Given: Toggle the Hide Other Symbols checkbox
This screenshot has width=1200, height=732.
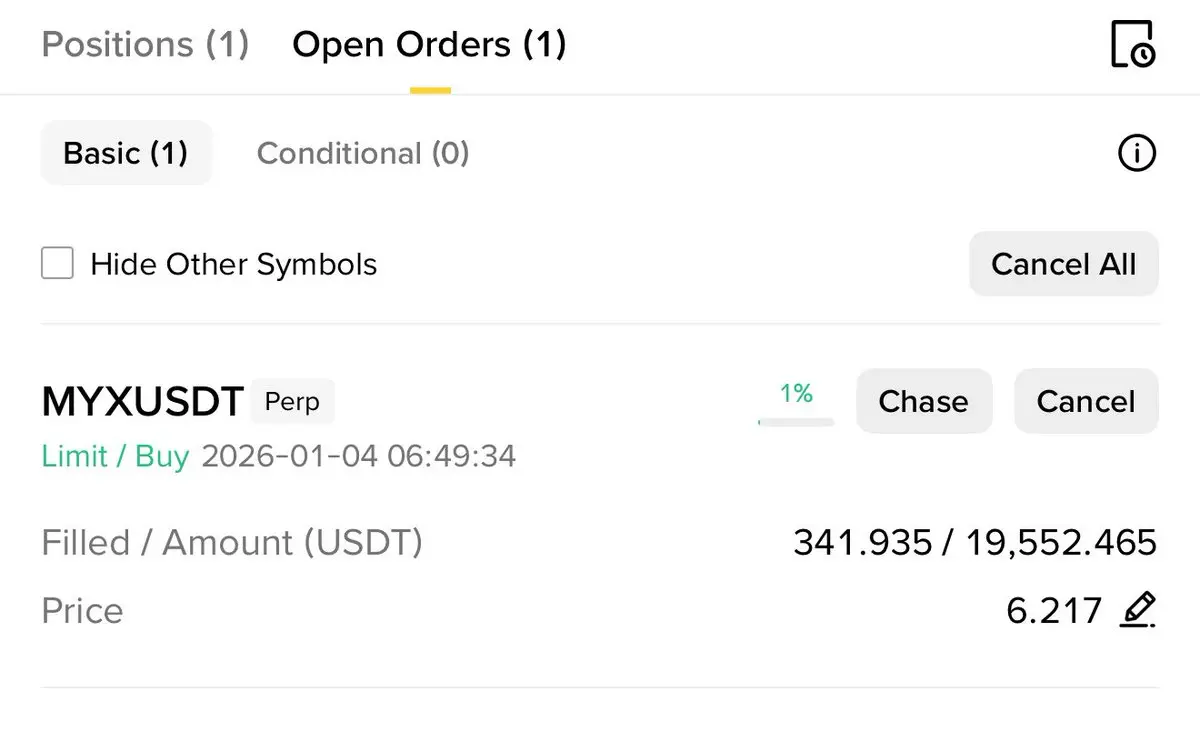Looking at the screenshot, I should pos(57,264).
